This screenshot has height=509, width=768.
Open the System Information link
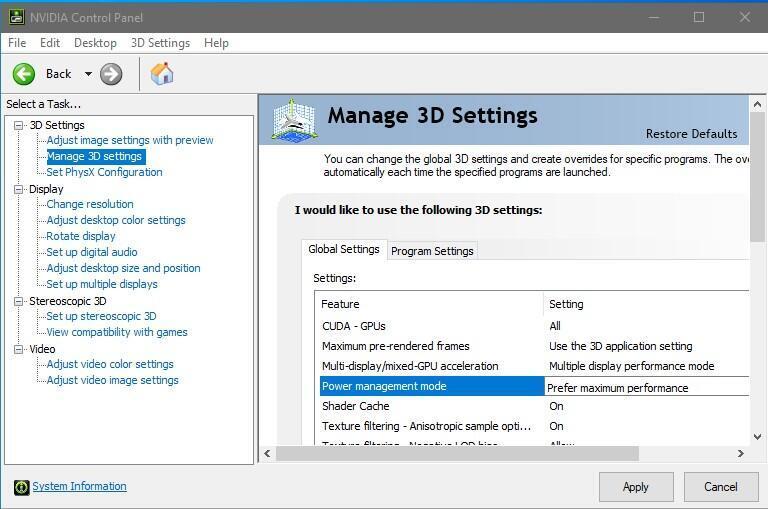pyautogui.click(x=79, y=486)
